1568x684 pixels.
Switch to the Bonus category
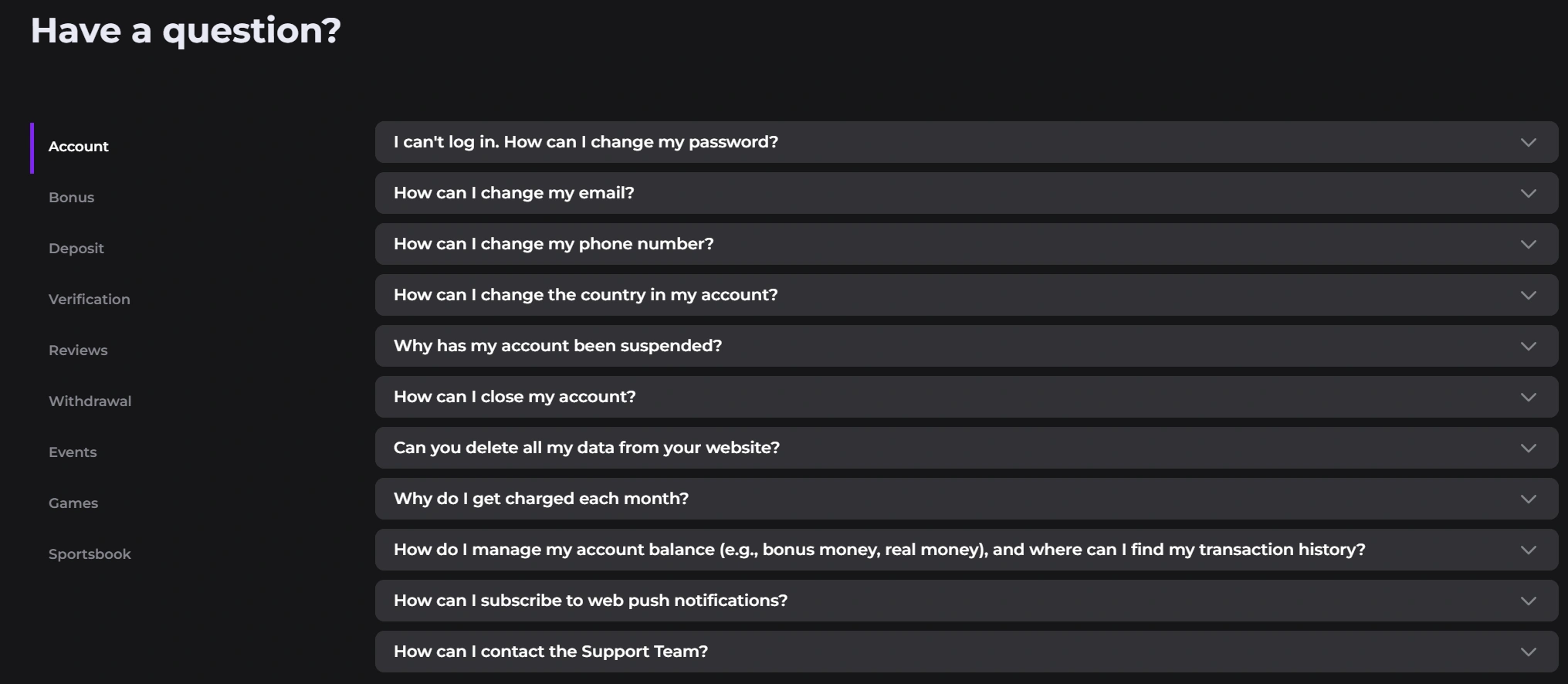point(72,197)
